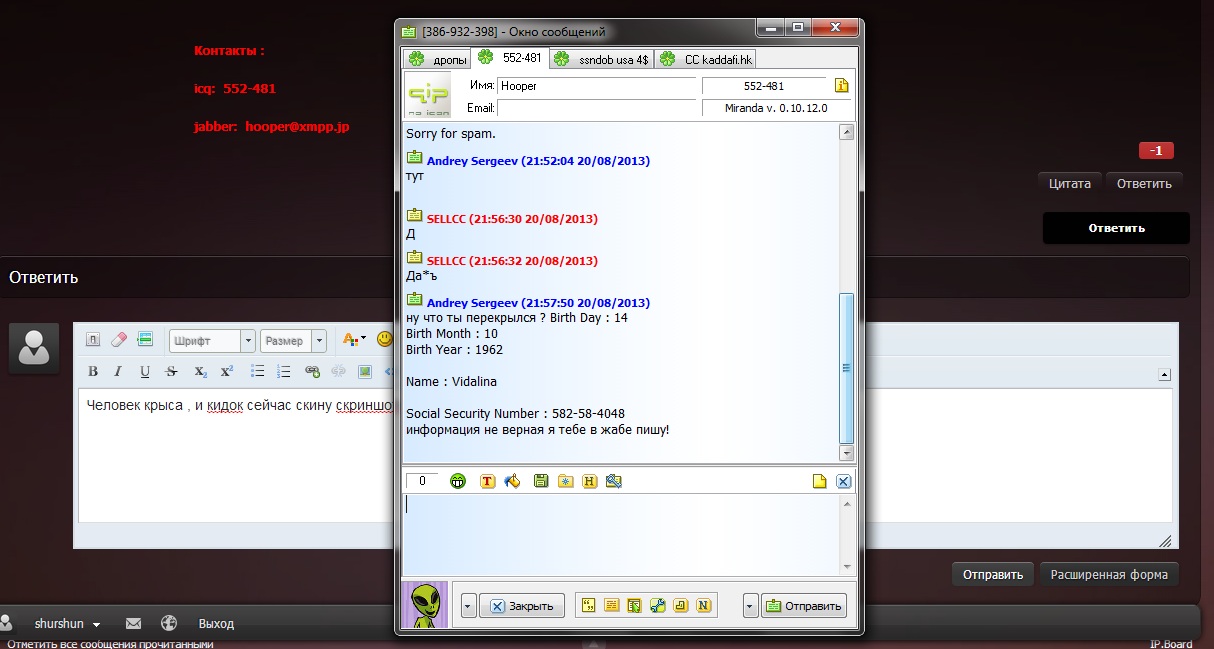Open the smiley picker in chat toolbar

point(459,481)
